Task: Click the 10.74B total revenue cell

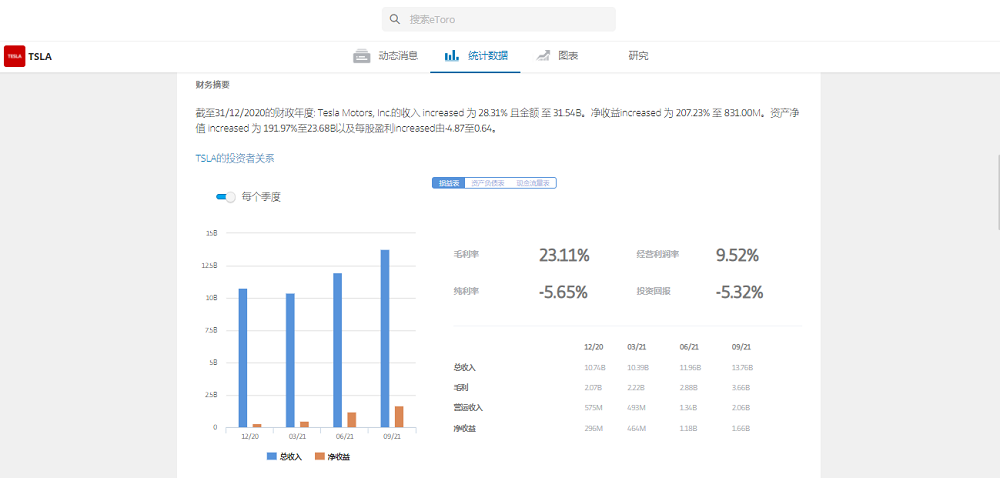Action: pyautogui.click(x=594, y=368)
